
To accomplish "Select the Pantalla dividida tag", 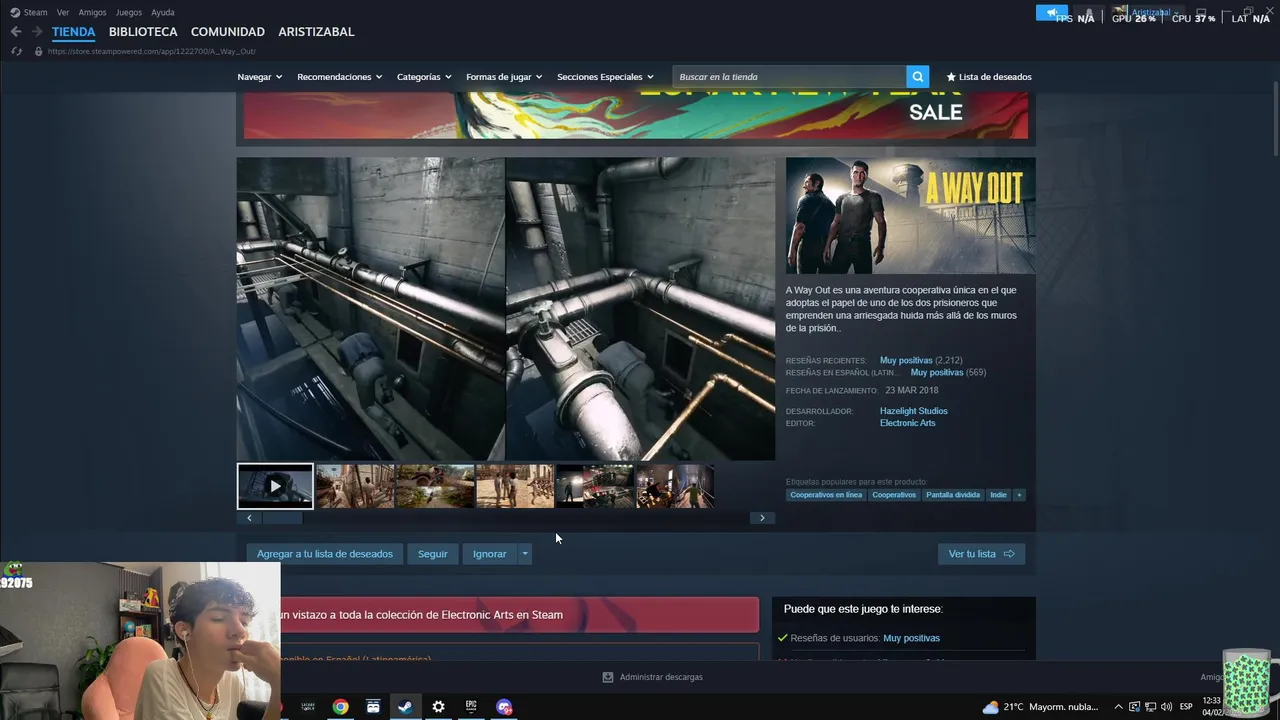I will (953, 495).
